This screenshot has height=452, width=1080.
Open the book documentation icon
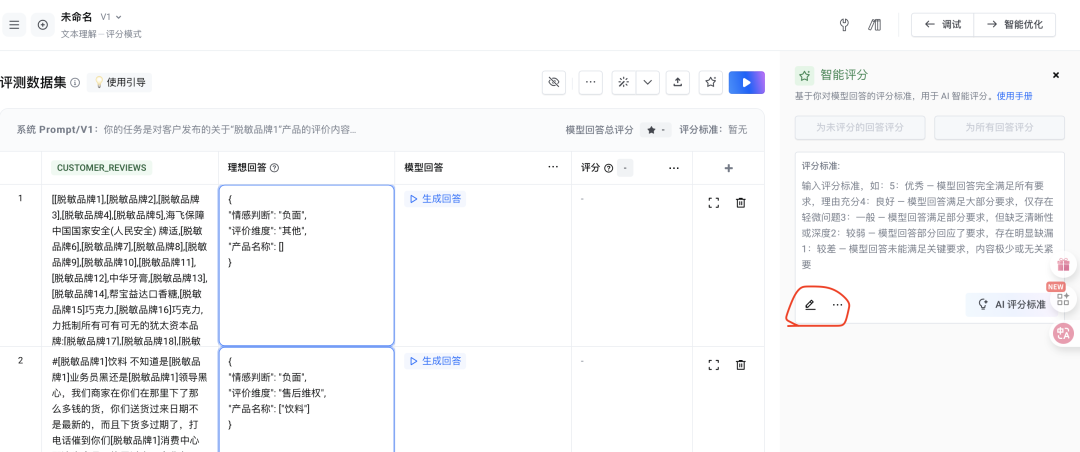point(875,25)
